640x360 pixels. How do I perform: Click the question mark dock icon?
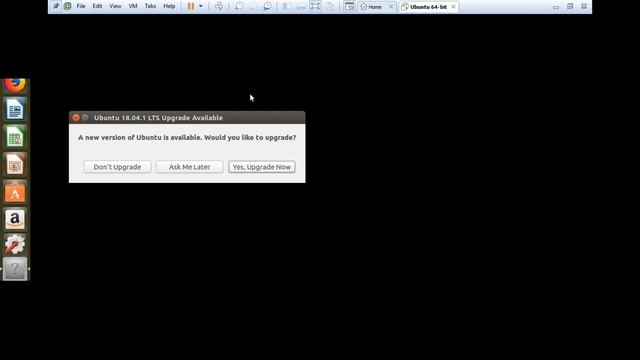[15, 269]
